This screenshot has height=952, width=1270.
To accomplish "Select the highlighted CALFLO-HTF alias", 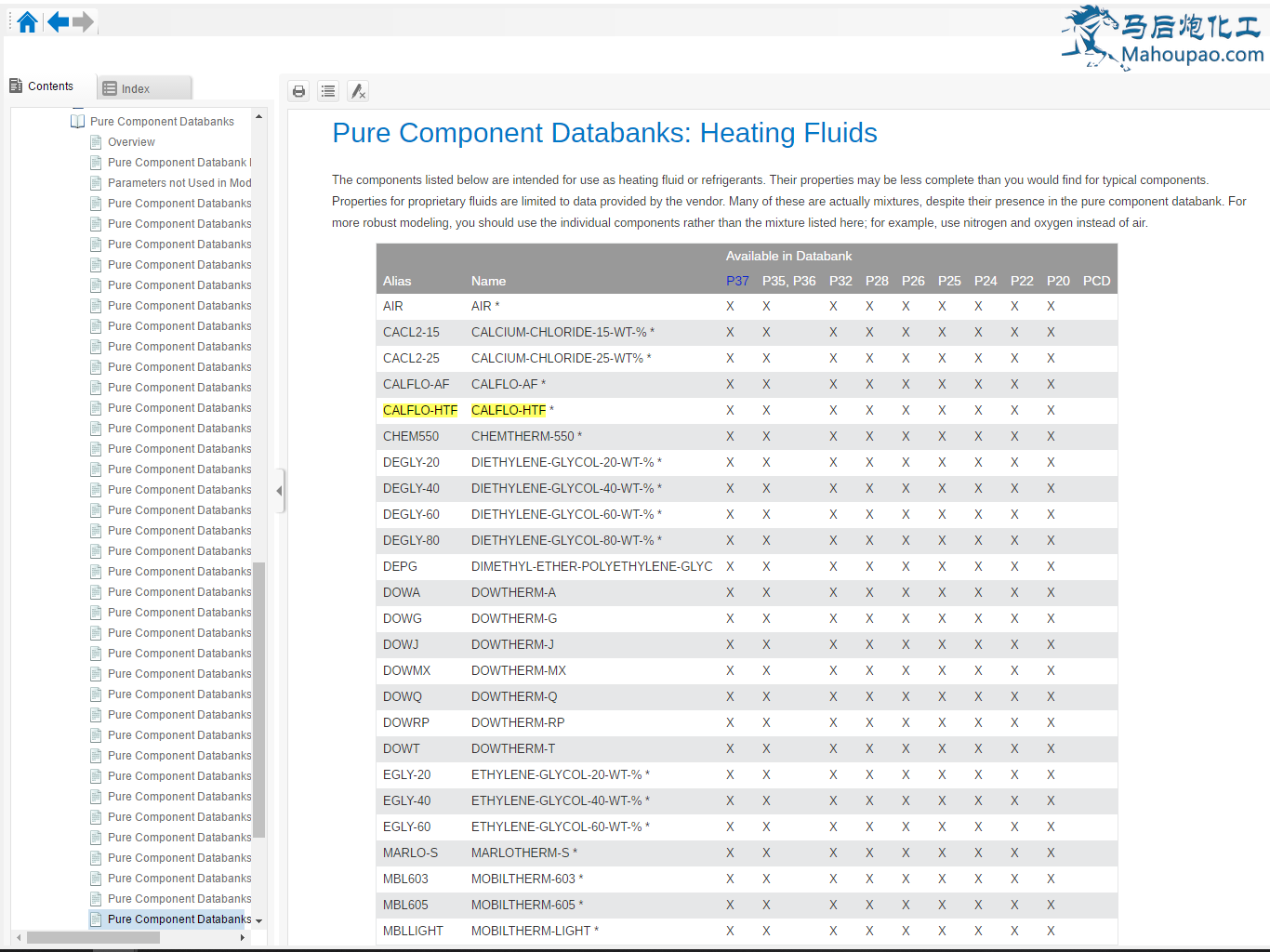I will pyautogui.click(x=420, y=410).
